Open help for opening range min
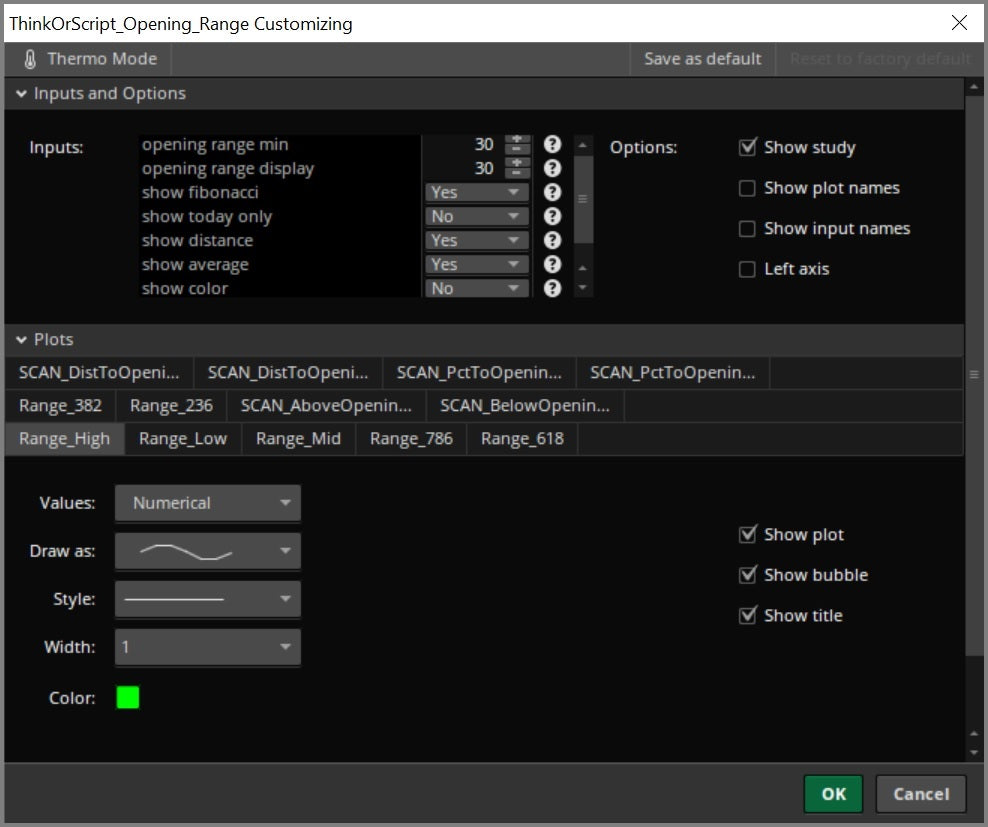Screen dimensions: 988x827 pyautogui.click(x=552, y=144)
